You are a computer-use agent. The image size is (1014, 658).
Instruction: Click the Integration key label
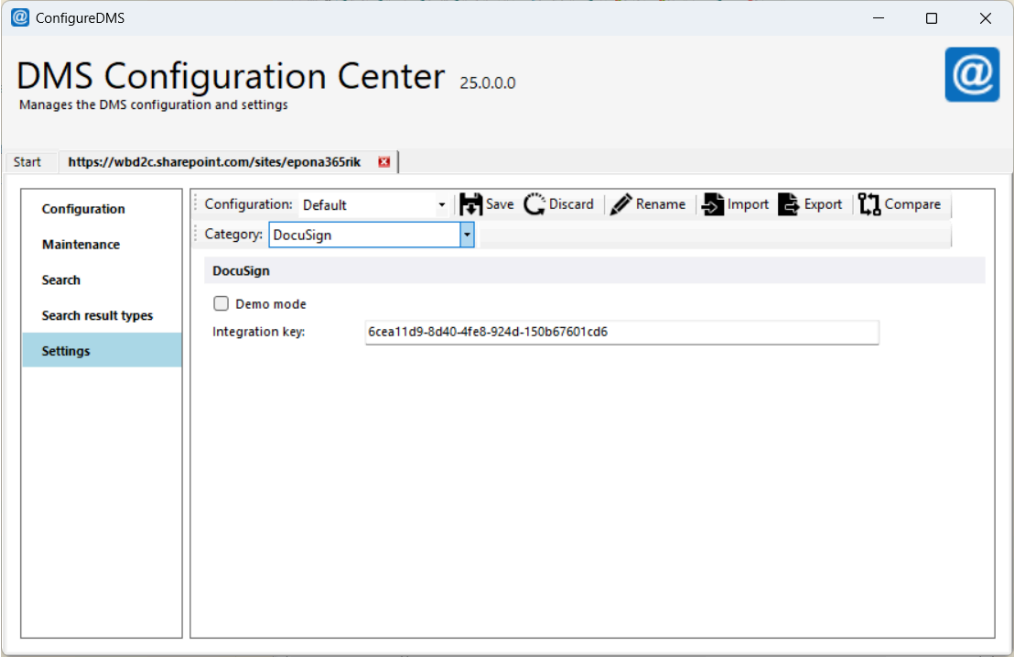coord(259,332)
